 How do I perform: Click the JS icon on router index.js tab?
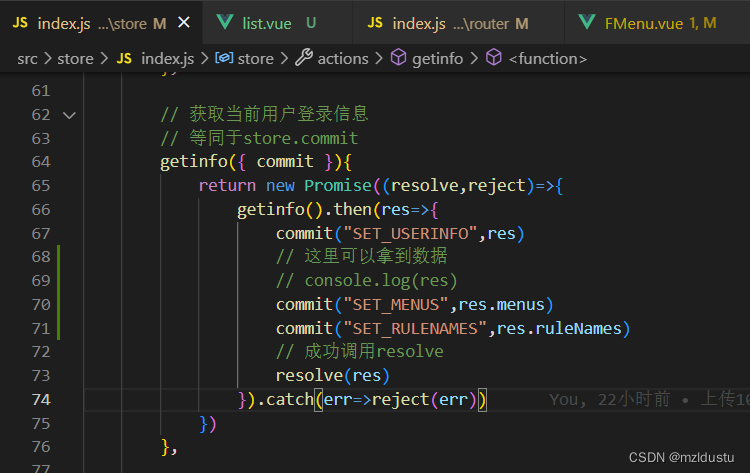pos(375,23)
